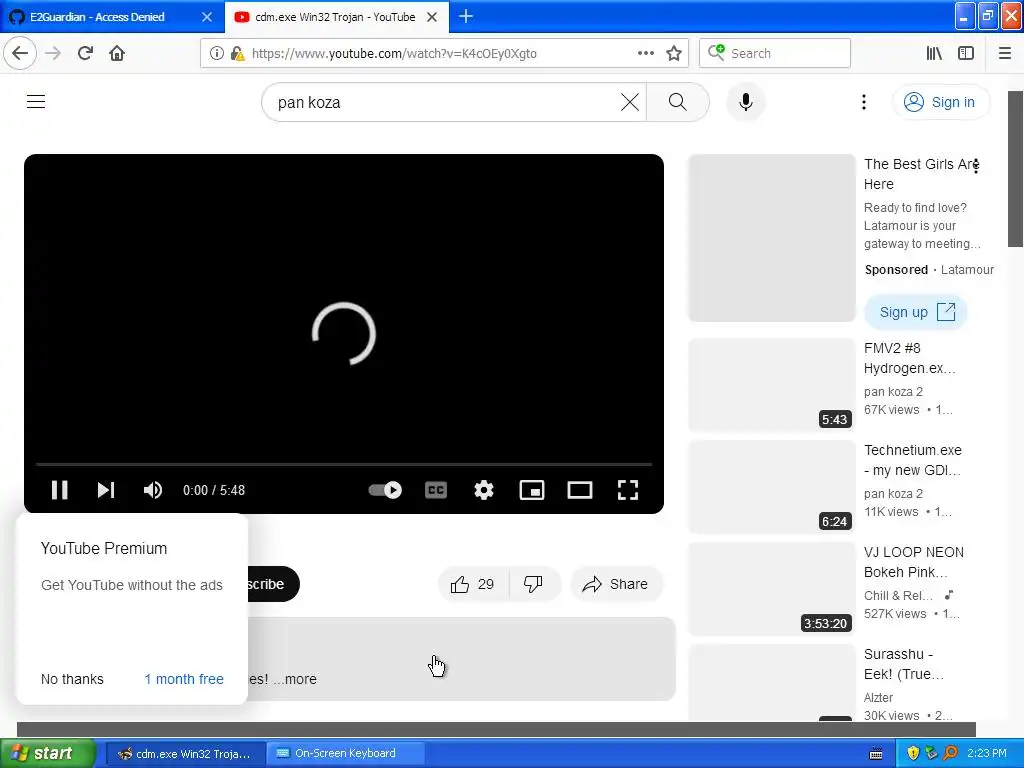Like the video with 29 likes

(473, 584)
